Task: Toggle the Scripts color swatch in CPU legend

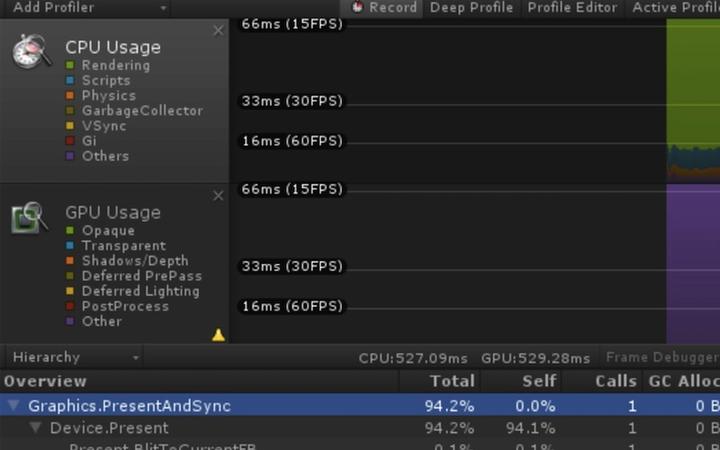Action: [70, 80]
